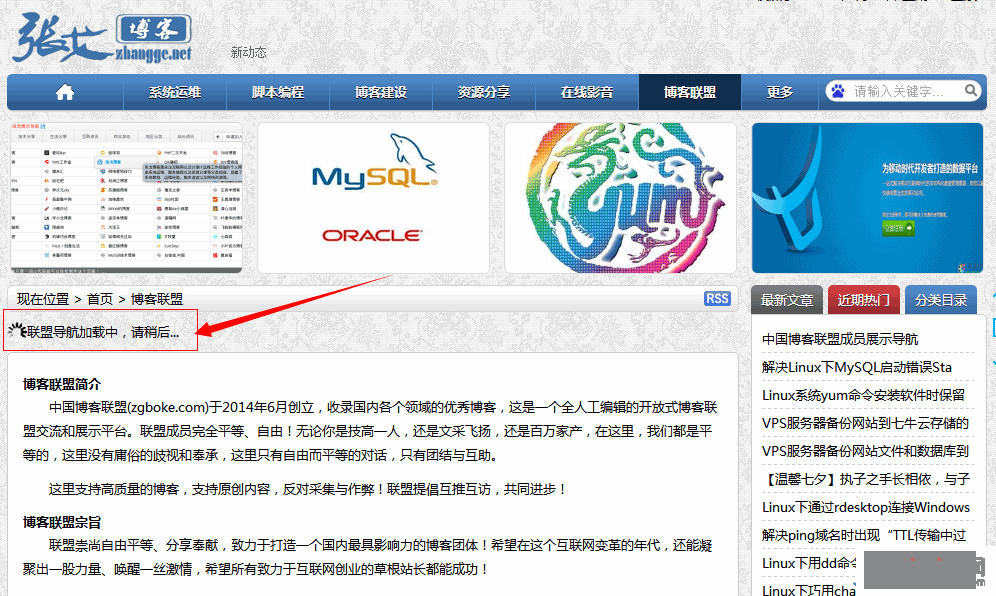Switch to the 近期热门 tab
This screenshot has height=596, width=996.
(x=864, y=300)
